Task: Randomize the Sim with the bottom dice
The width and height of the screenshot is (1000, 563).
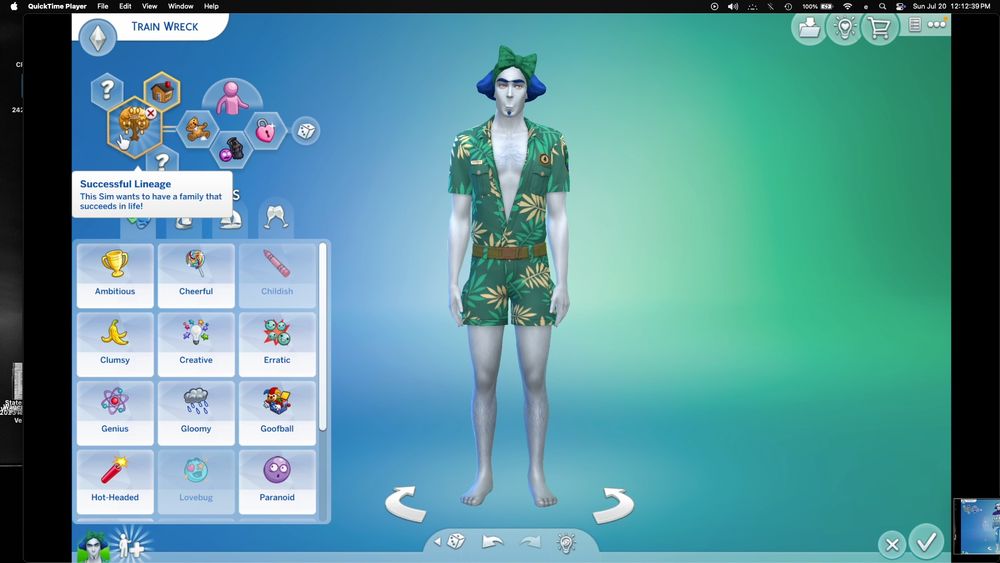Action: tap(455, 541)
